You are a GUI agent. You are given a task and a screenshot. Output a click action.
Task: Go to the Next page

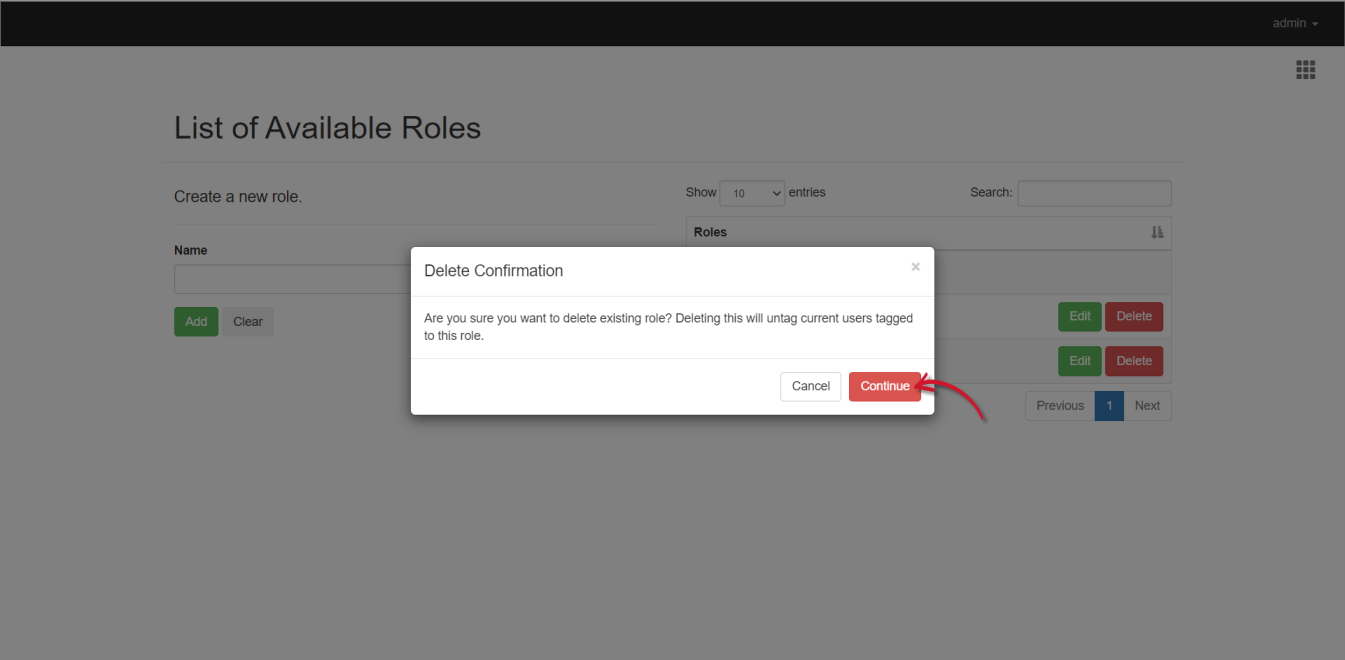[x=1147, y=406]
